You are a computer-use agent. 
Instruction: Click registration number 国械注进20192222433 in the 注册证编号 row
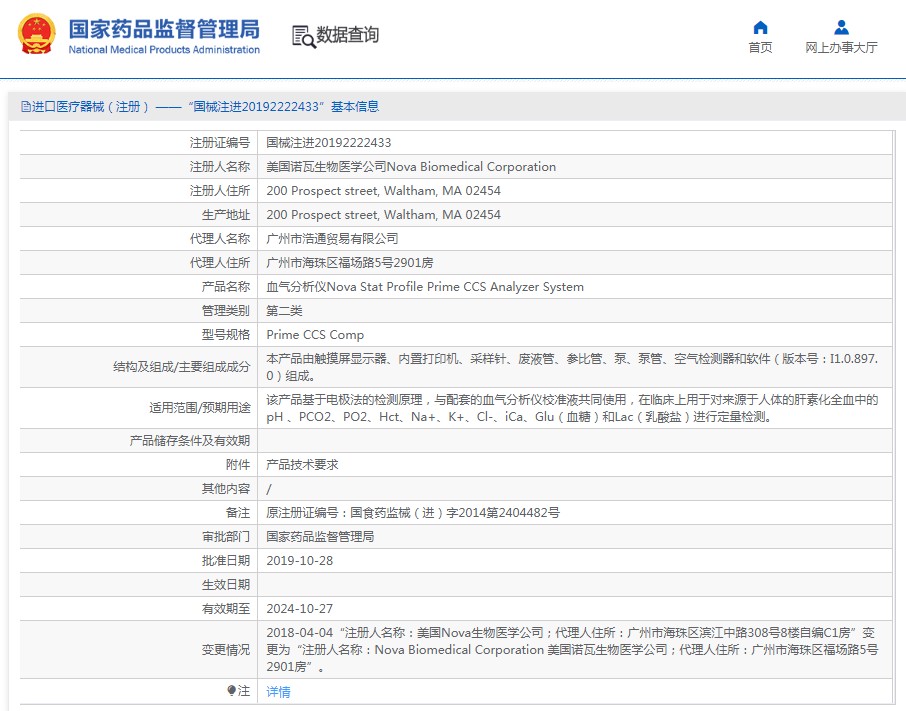(x=329, y=143)
